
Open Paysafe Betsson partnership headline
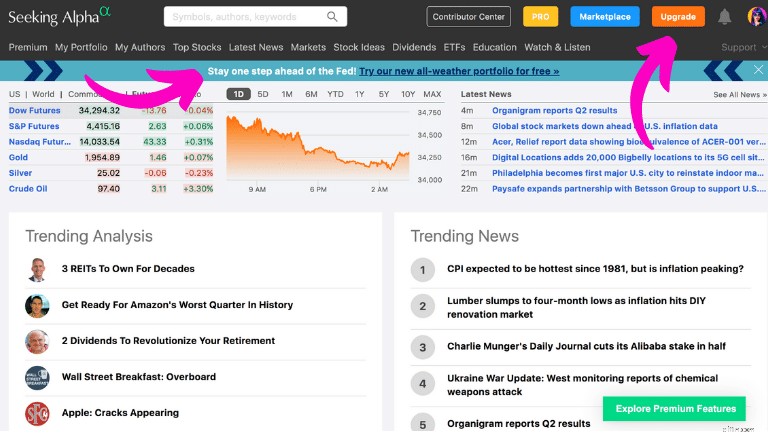629,189
